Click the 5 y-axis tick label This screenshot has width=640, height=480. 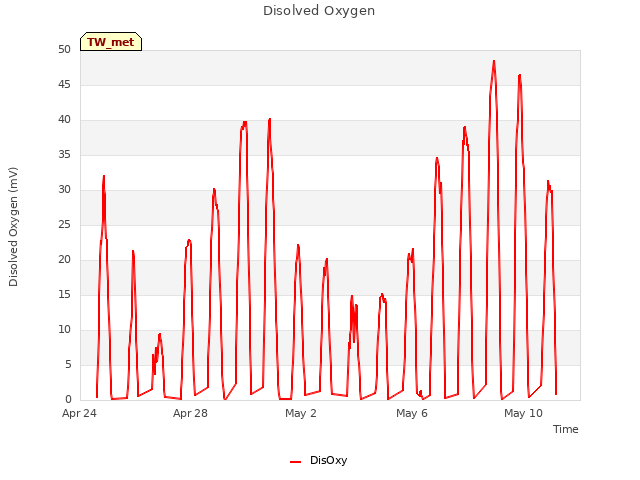click(68, 364)
